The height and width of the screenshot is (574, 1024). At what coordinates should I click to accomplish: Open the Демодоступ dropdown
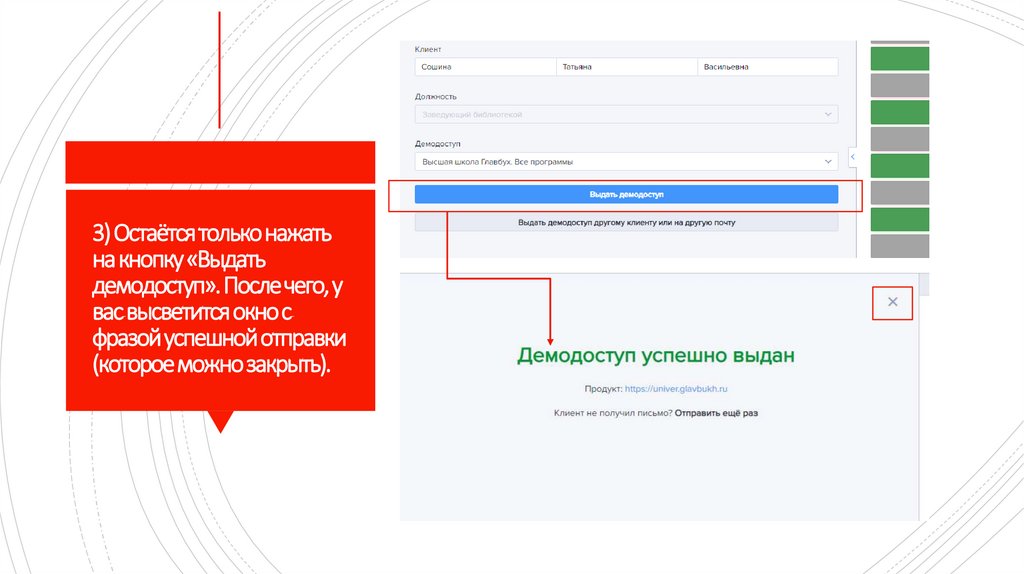(626, 162)
